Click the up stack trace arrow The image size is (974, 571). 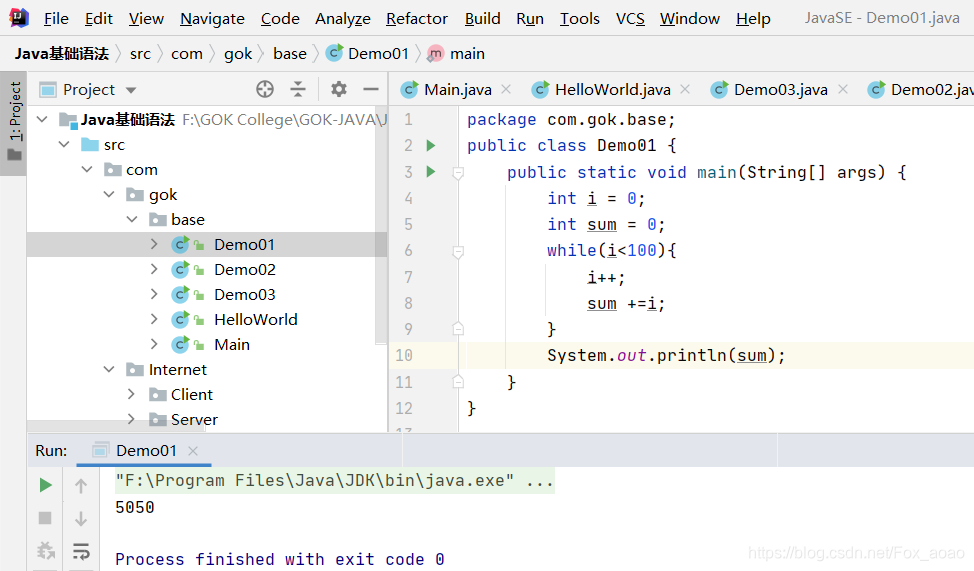[x=81, y=485]
